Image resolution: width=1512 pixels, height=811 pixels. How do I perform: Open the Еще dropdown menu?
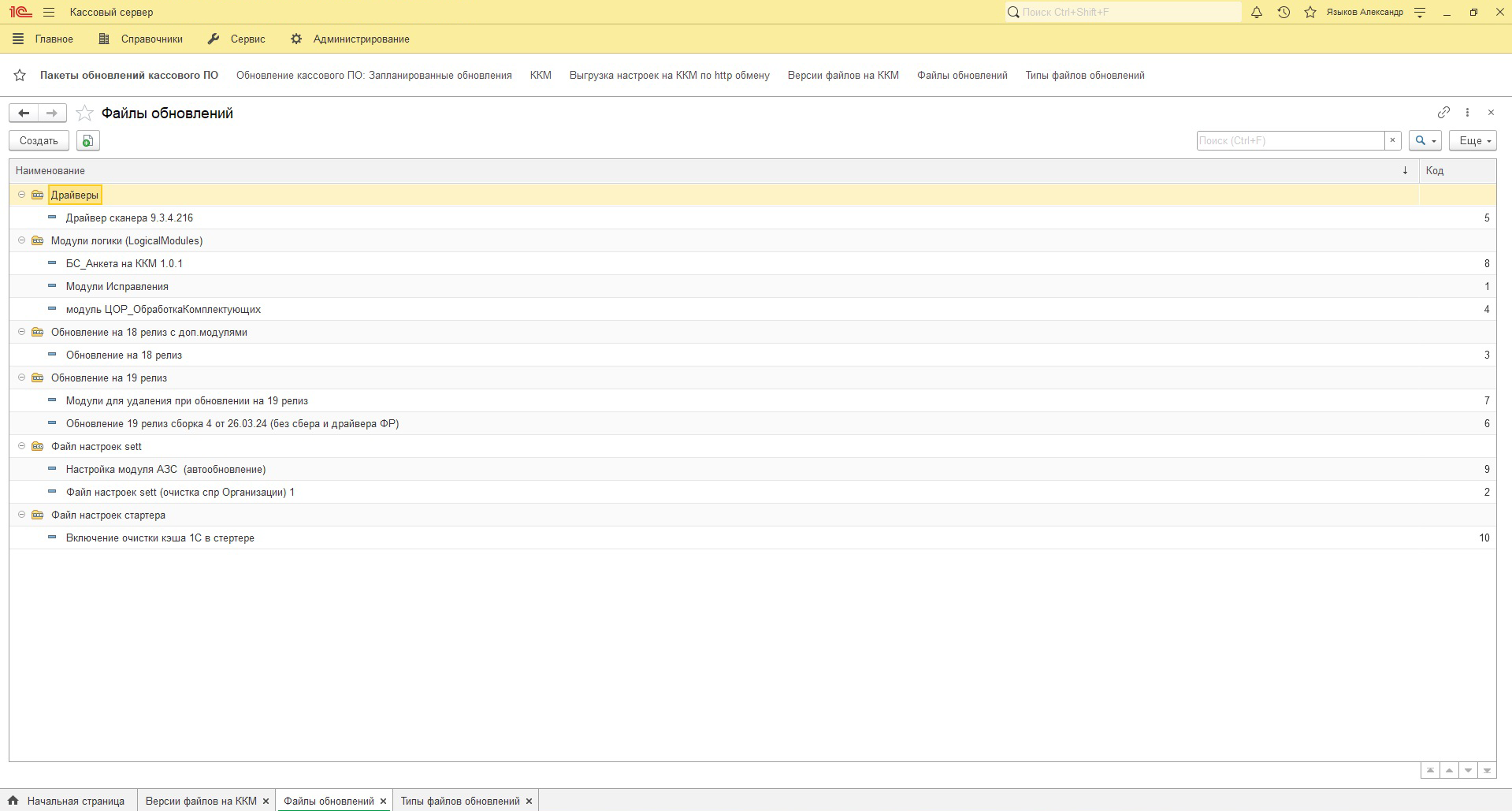coord(1472,140)
